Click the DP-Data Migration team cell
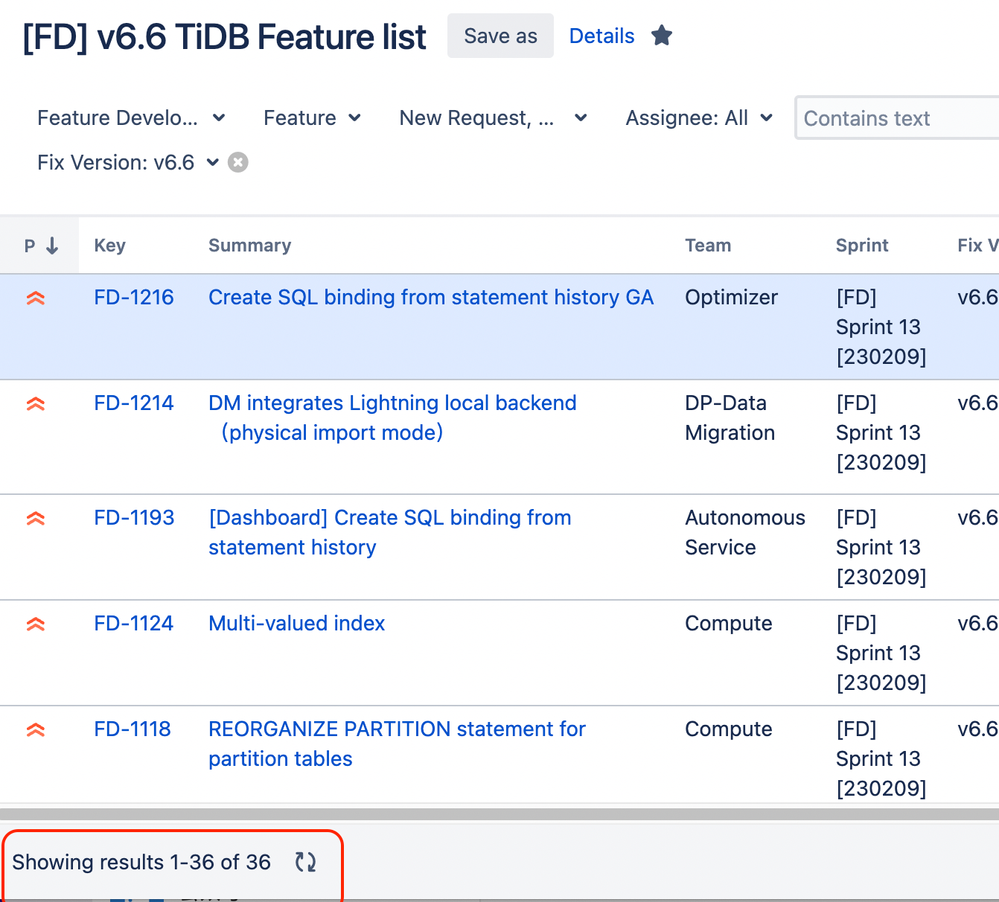The image size is (999, 902). click(x=730, y=418)
